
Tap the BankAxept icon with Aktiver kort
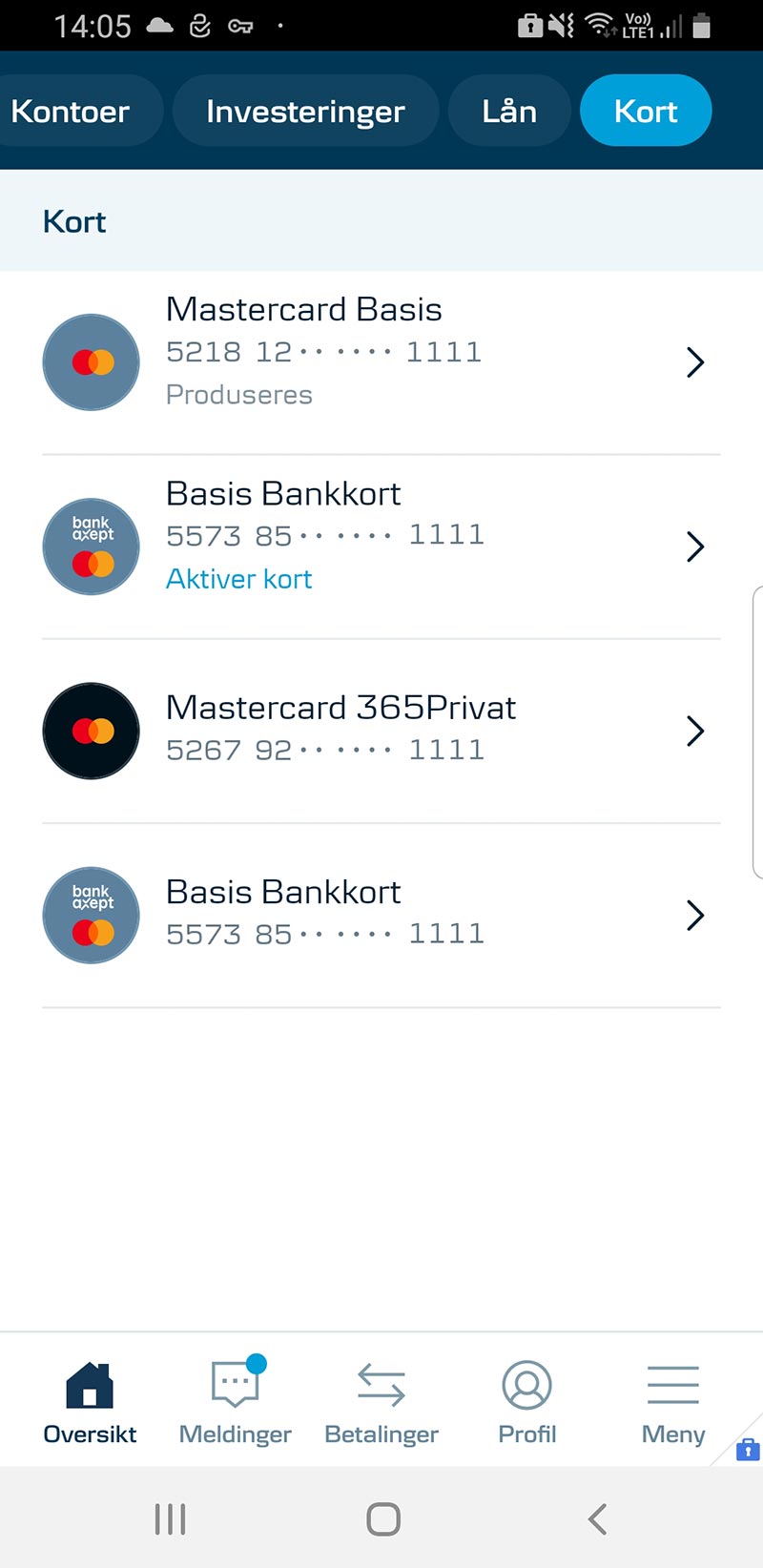coord(92,547)
